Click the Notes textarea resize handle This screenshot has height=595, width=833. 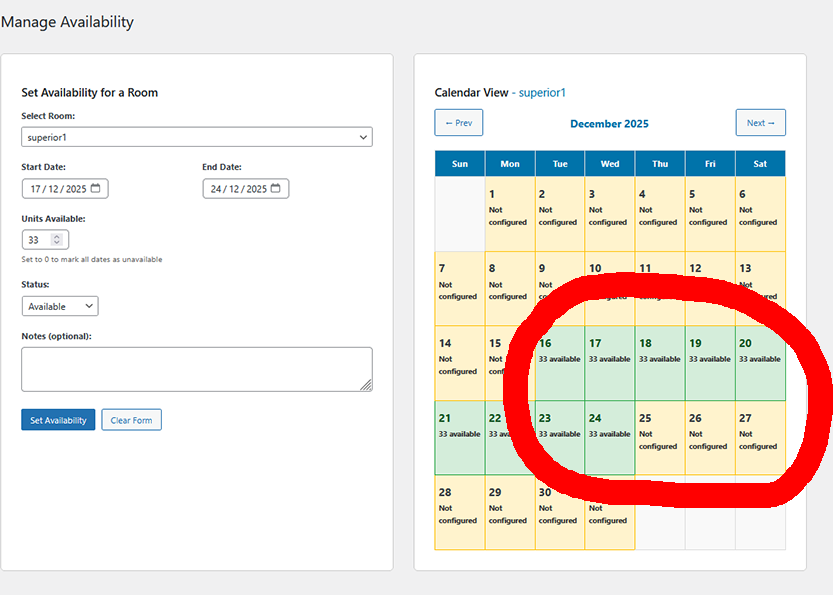pyautogui.click(x=366, y=385)
